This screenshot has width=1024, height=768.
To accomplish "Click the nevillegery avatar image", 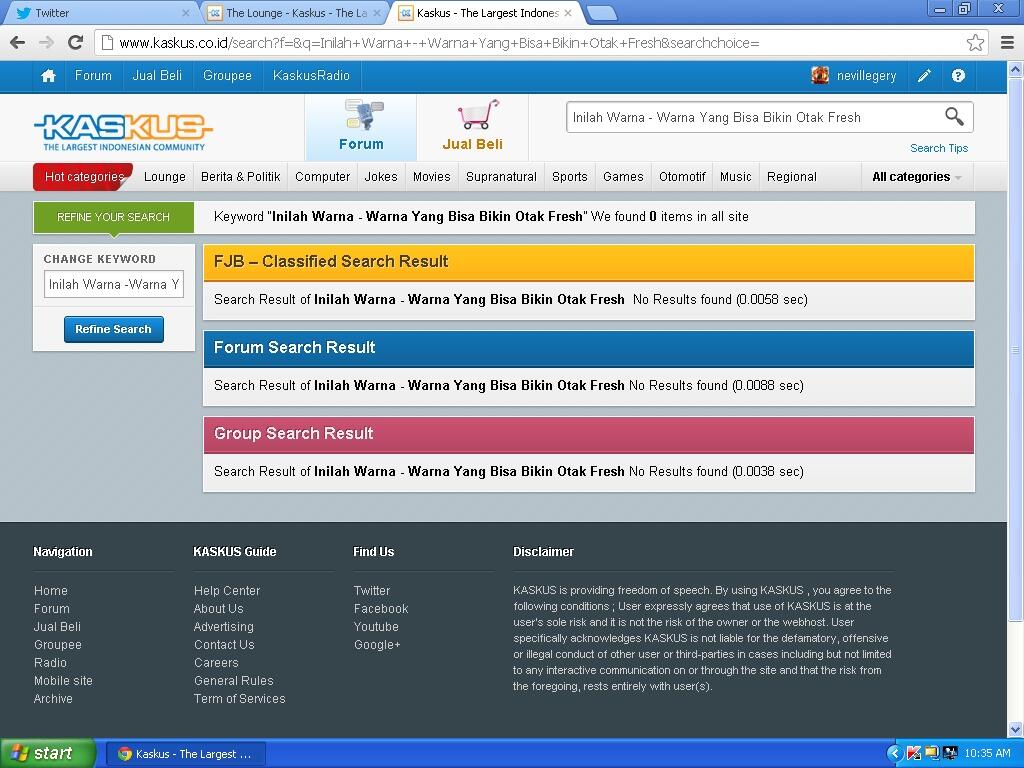I will pos(820,76).
